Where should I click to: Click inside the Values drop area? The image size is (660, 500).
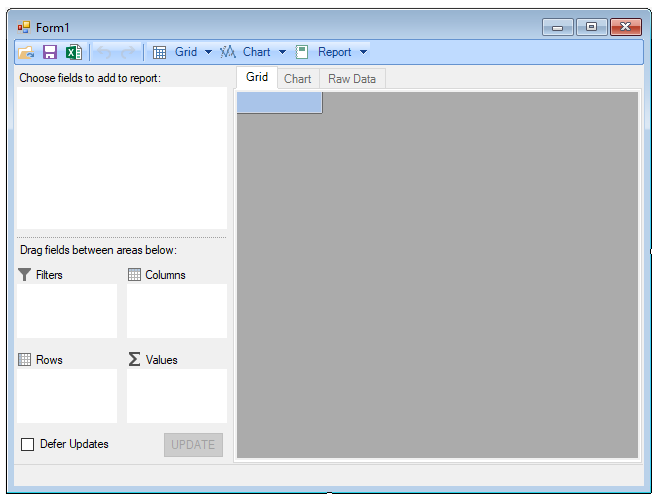(x=176, y=395)
